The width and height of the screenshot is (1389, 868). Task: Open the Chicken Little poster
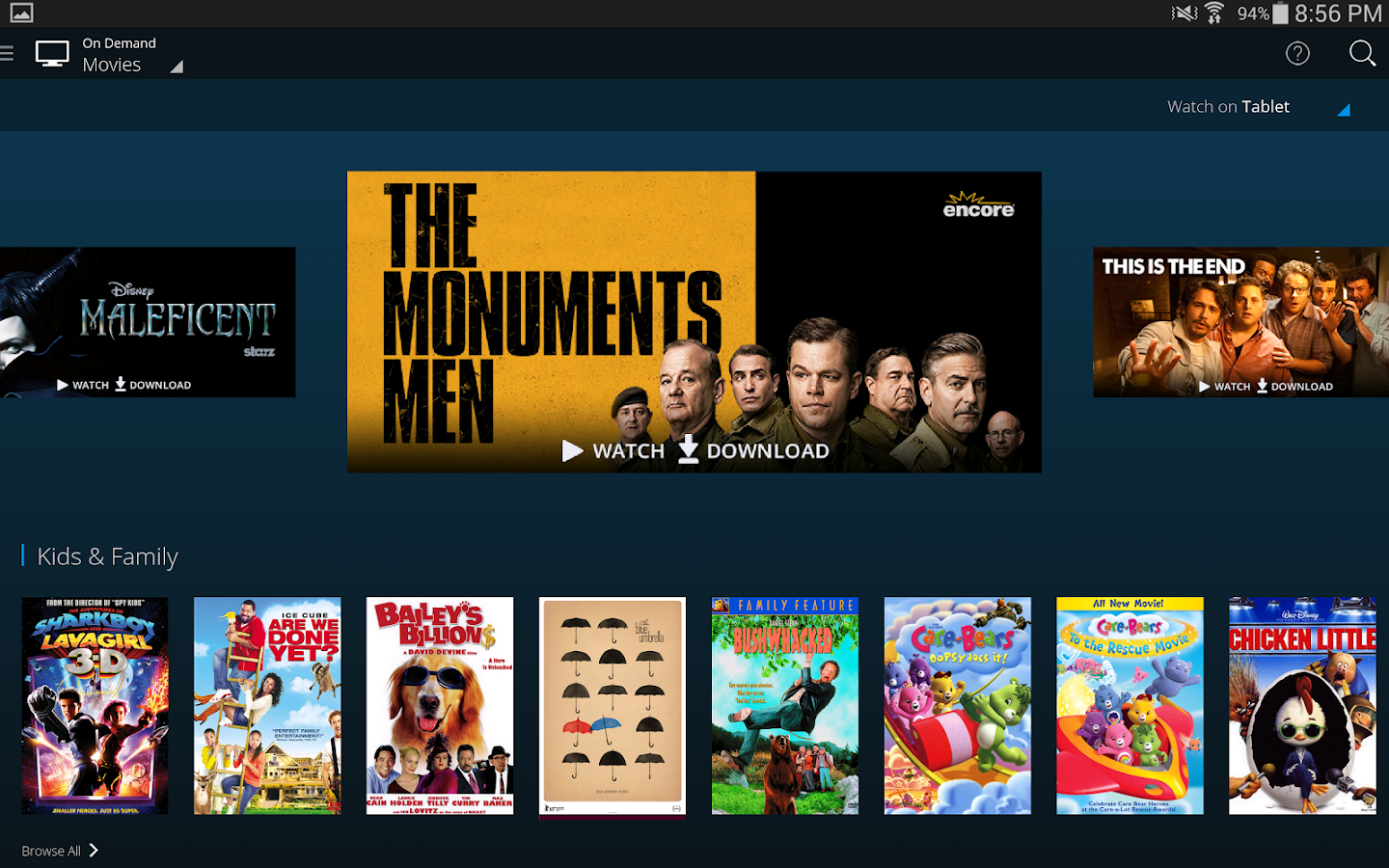pyautogui.click(x=1302, y=706)
